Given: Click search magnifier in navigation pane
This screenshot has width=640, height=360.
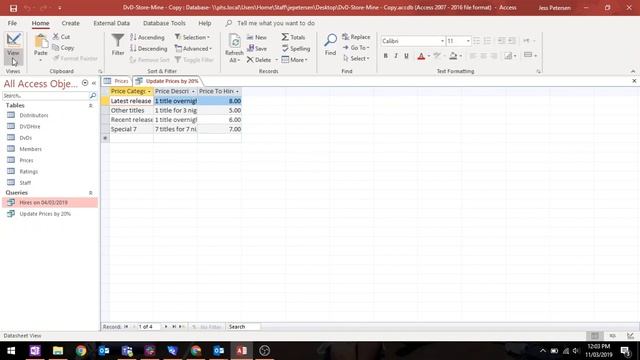Looking at the screenshot, I should point(93,96).
